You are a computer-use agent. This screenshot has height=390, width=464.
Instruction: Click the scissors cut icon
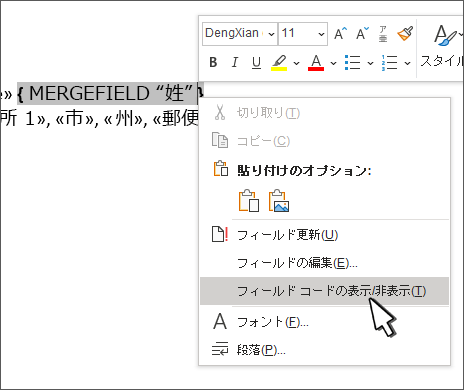tap(220, 112)
